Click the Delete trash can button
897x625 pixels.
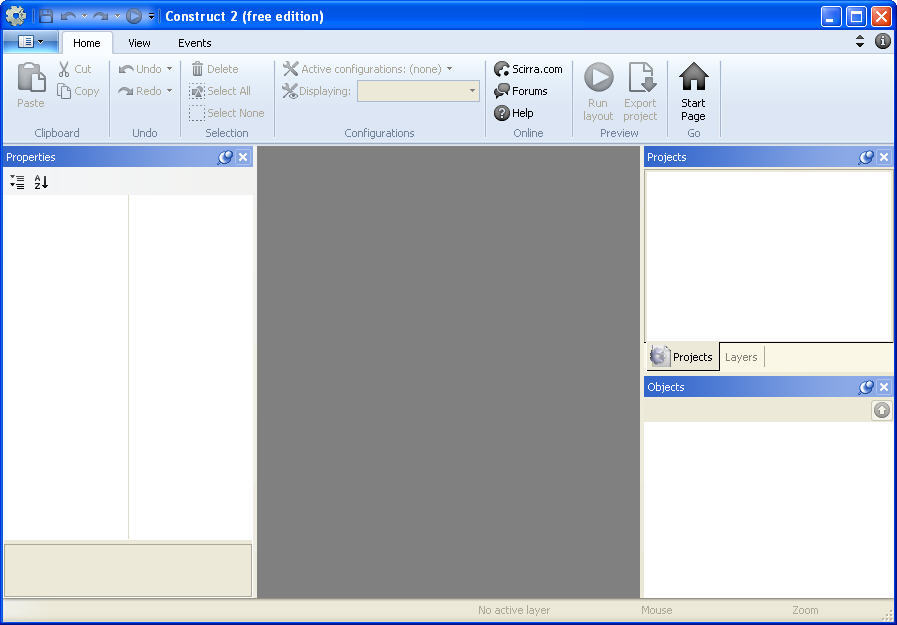click(x=215, y=69)
